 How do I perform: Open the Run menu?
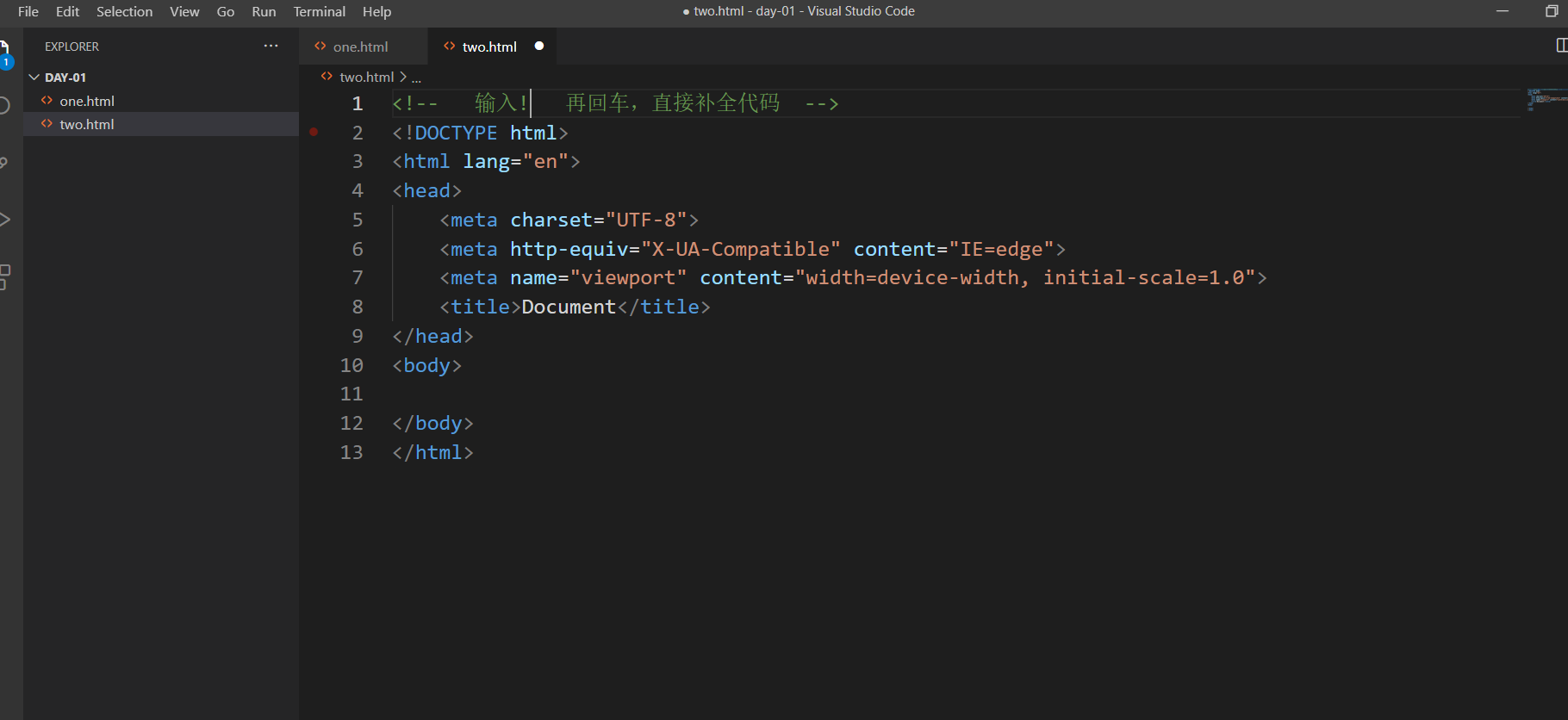coord(264,11)
